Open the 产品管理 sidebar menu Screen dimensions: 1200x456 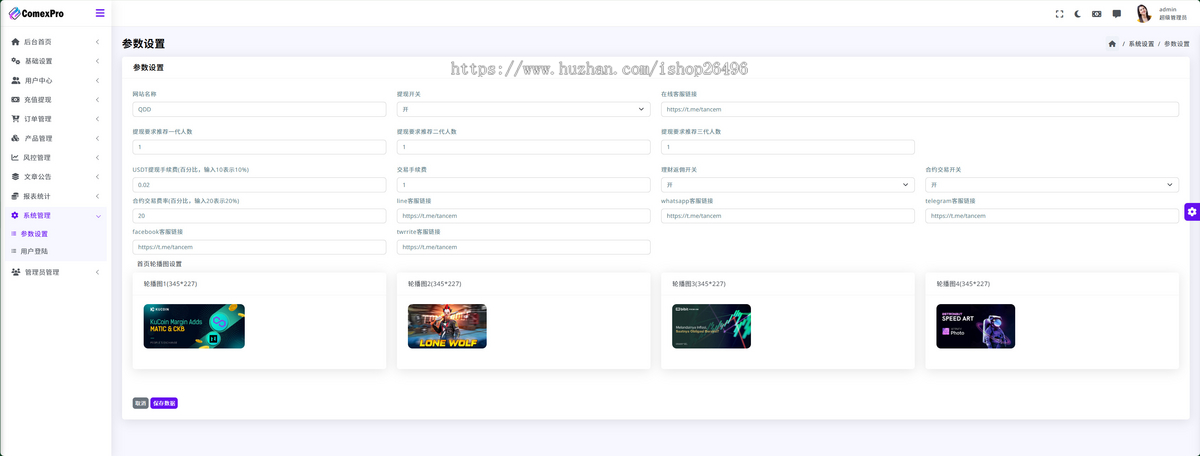[55, 138]
